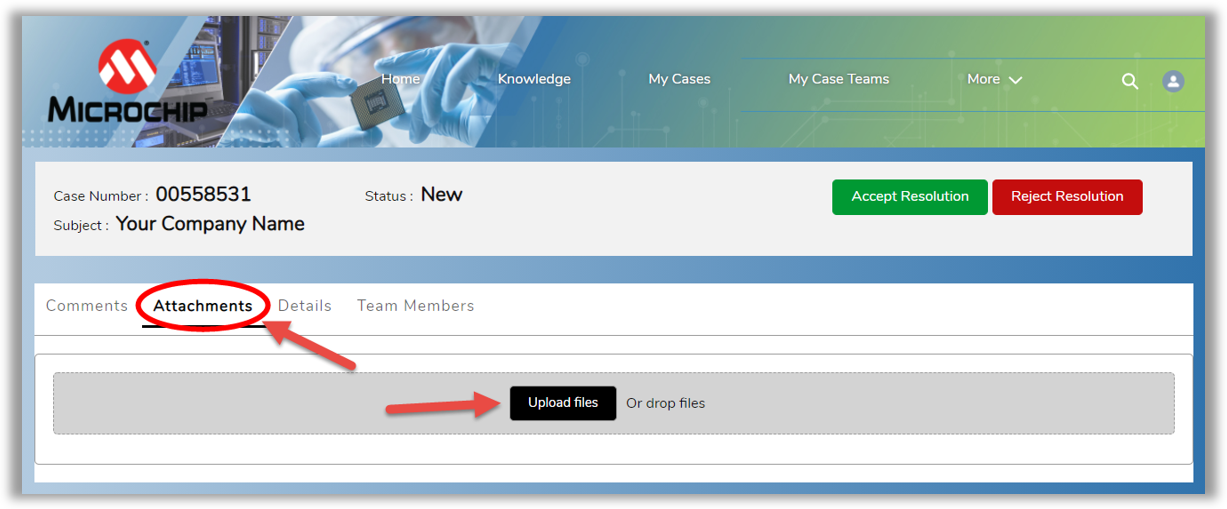Viewport: 1227px width, 509px height.
Task: Click the 'Or drop files' text
Action: [x=665, y=404]
